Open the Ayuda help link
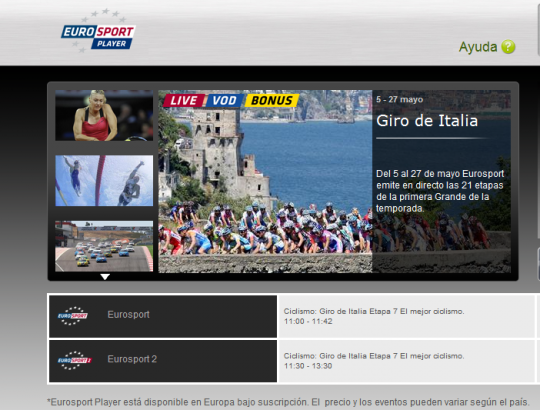 (x=478, y=47)
